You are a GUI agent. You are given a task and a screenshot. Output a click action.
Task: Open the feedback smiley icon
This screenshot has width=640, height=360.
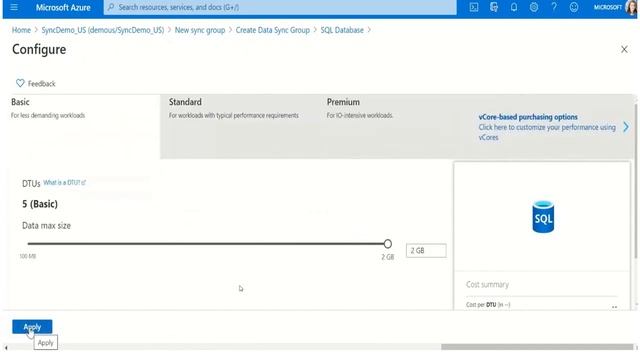pyautogui.click(x=574, y=7)
